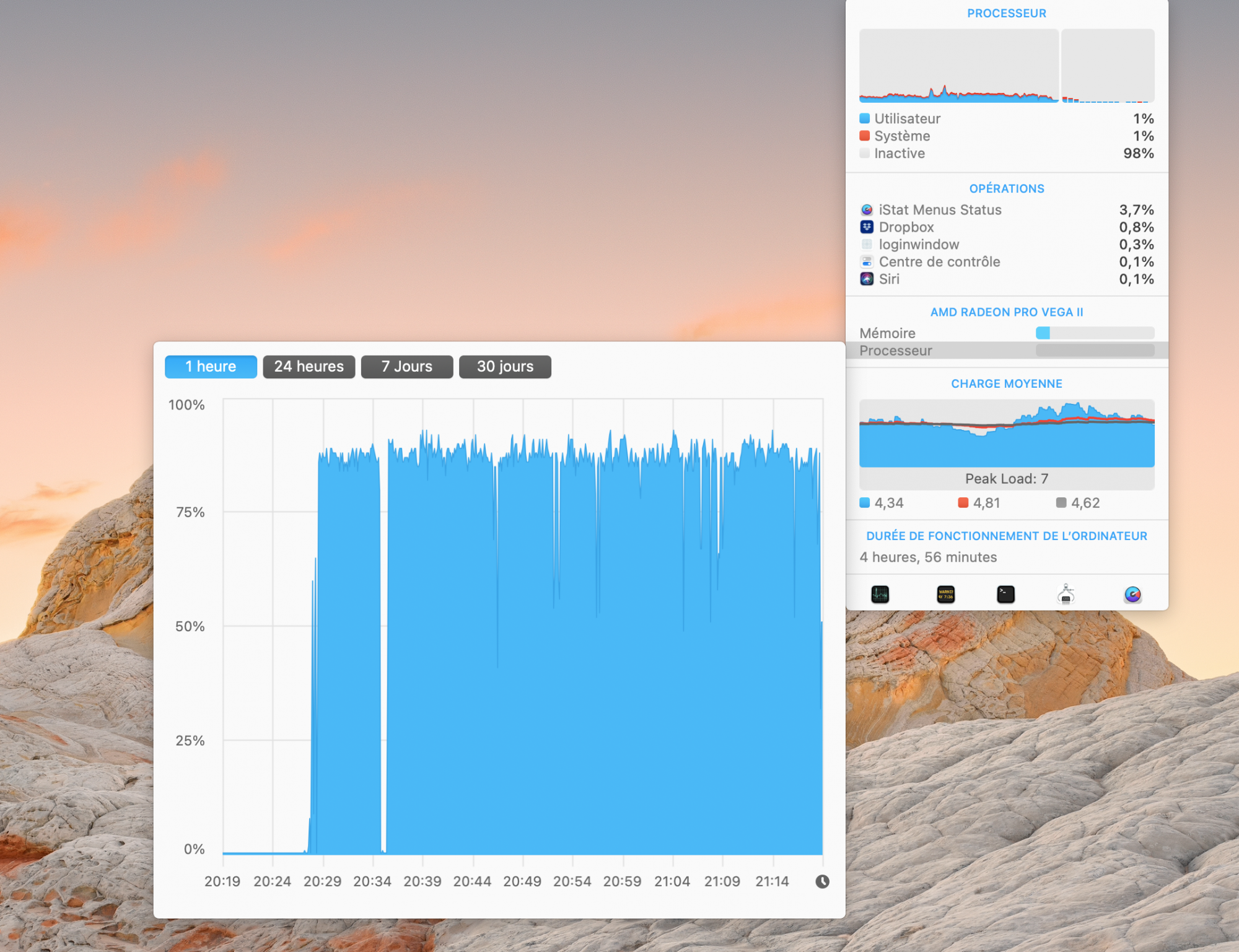This screenshot has height=952, width=1239.
Task: Select the 1 heure time range
Action: (x=211, y=367)
